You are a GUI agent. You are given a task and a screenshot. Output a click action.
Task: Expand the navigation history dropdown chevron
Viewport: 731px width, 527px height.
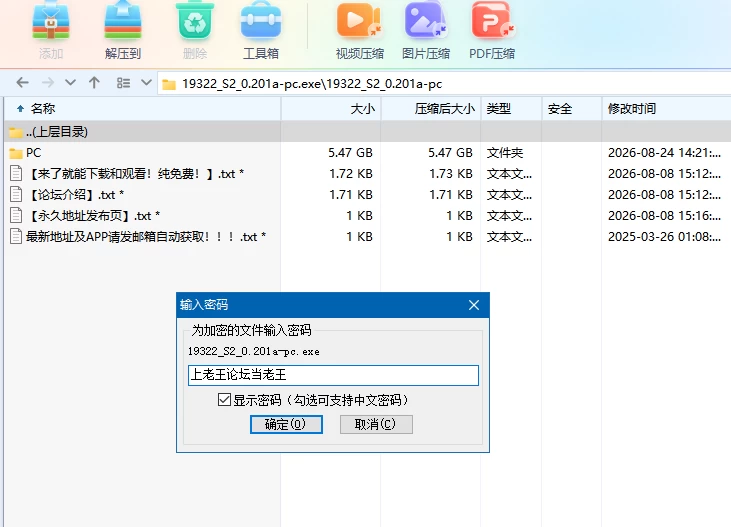(70, 83)
